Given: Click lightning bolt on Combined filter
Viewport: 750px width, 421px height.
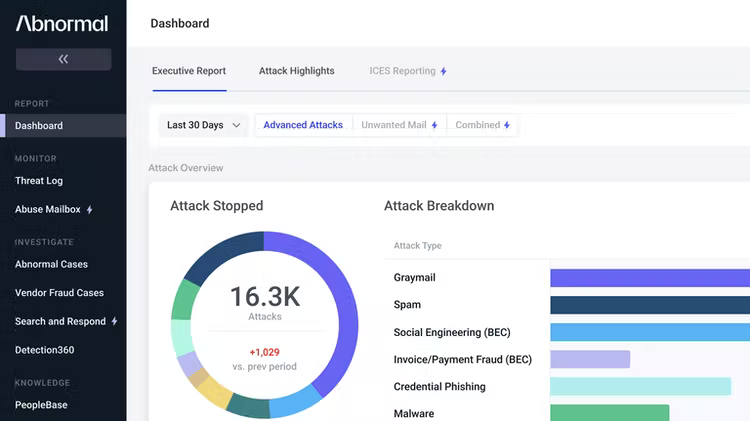Looking at the screenshot, I should click(507, 125).
